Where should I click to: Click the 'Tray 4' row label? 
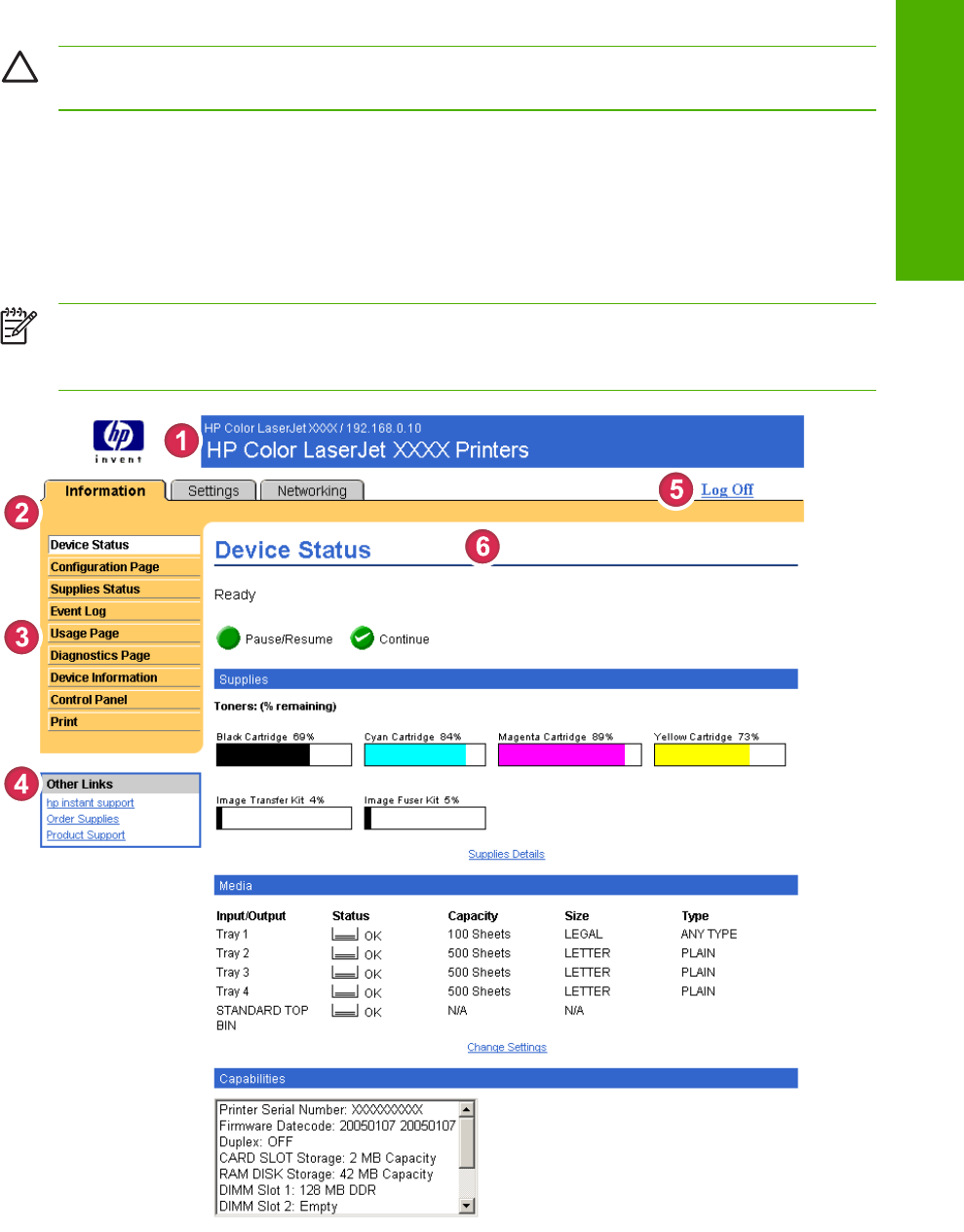click(x=233, y=991)
